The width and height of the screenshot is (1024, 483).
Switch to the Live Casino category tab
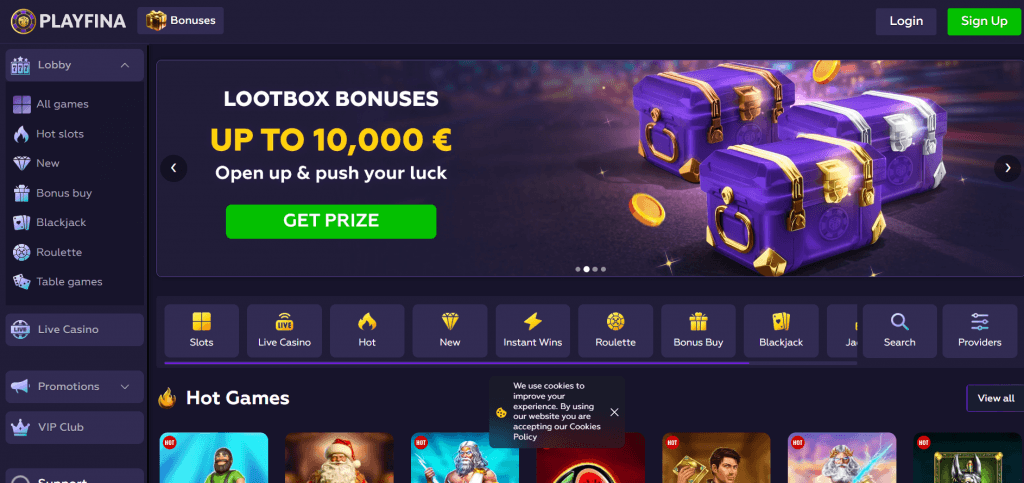coord(284,330)
